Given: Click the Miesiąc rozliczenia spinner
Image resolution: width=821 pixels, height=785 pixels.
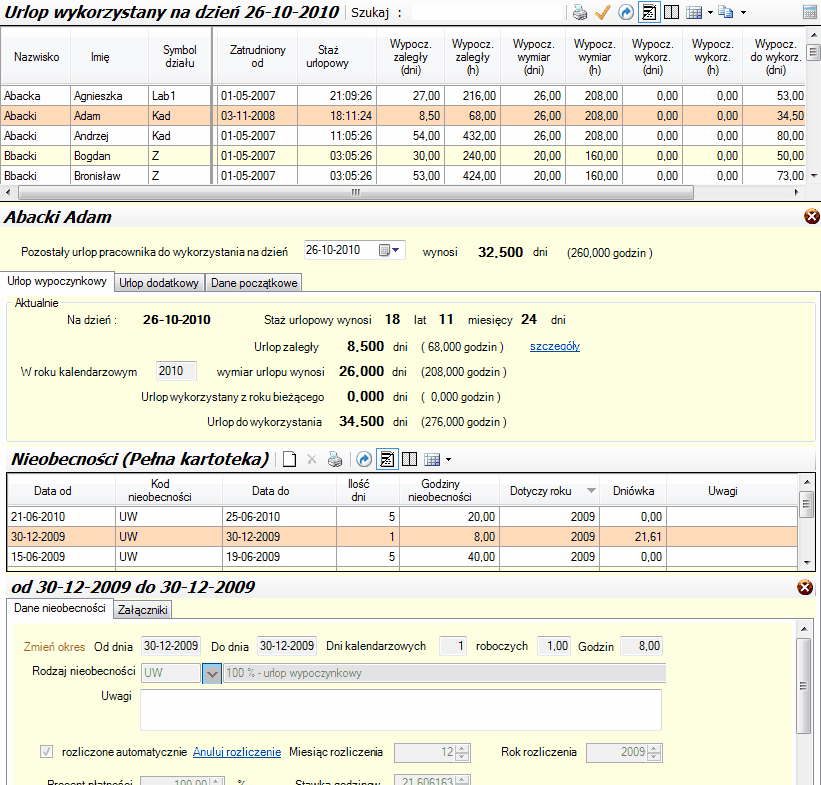Looking at the screenshot, I should [462, 753].
